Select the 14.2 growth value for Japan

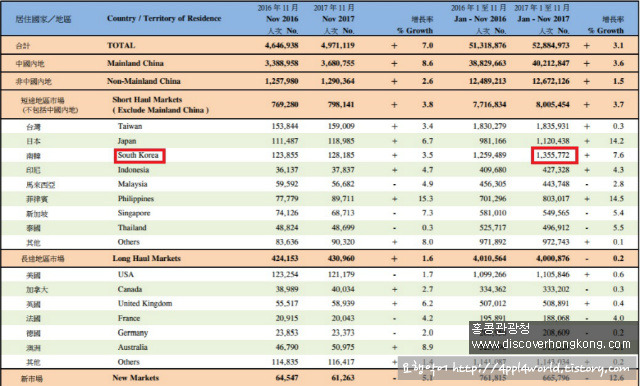point(616,141)
